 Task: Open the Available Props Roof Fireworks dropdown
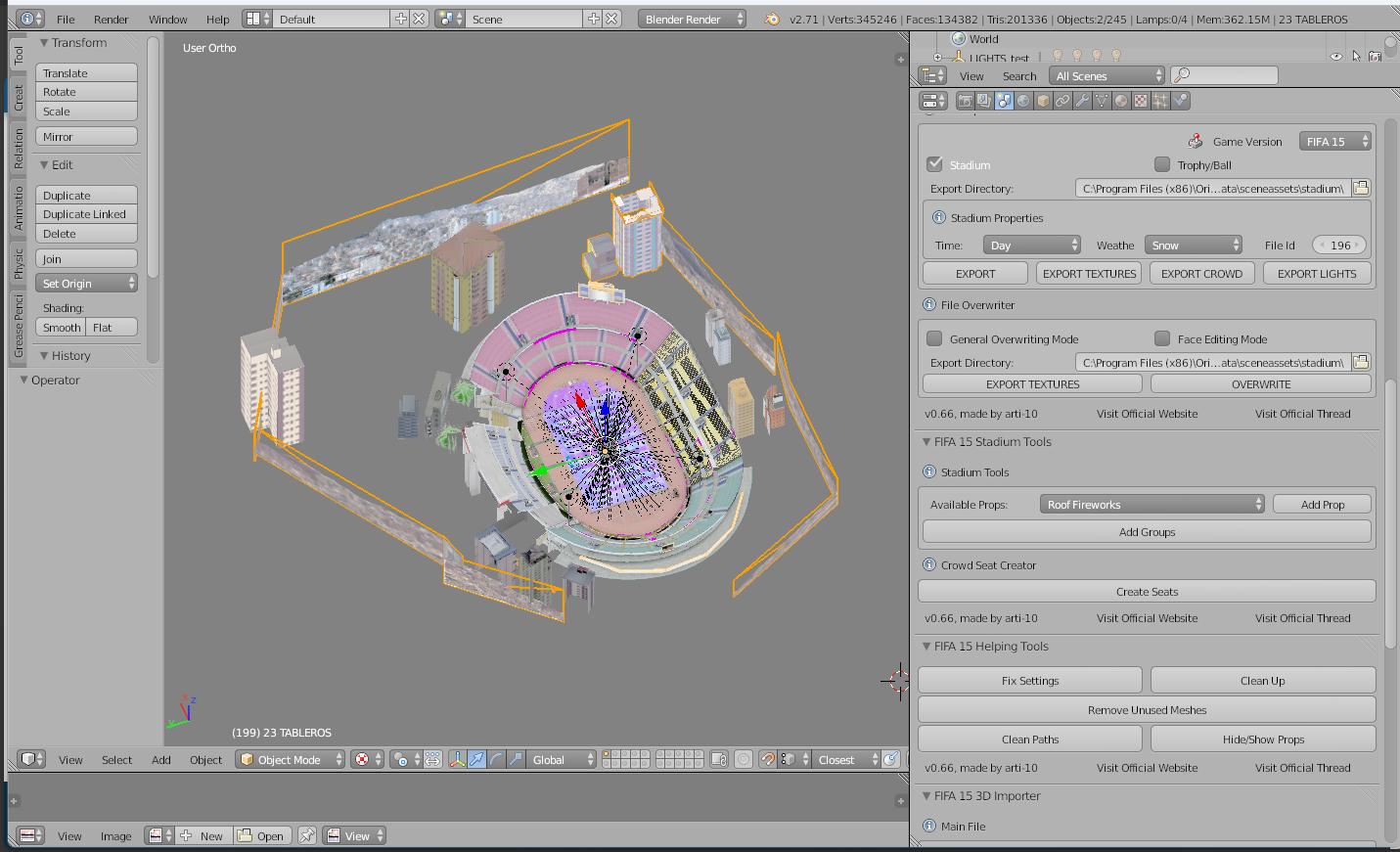[x=1152, y=504]
